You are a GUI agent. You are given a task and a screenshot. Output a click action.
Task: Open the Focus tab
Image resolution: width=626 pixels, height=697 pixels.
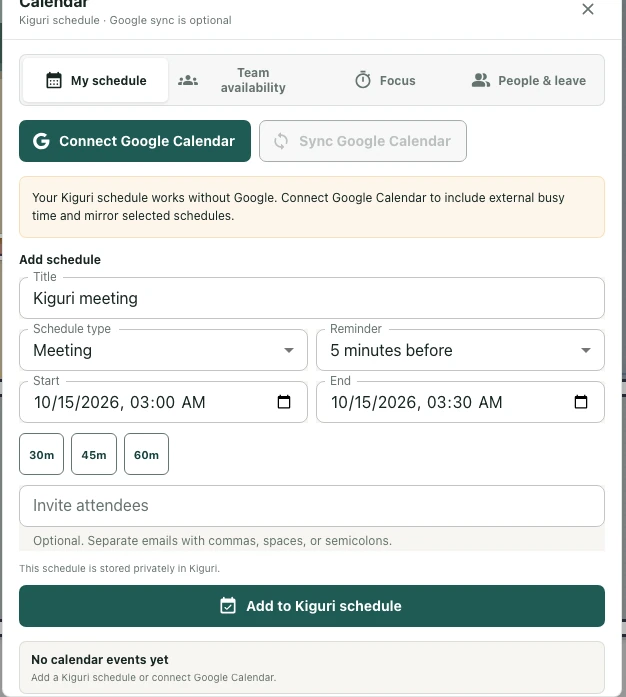pos(385,80)
